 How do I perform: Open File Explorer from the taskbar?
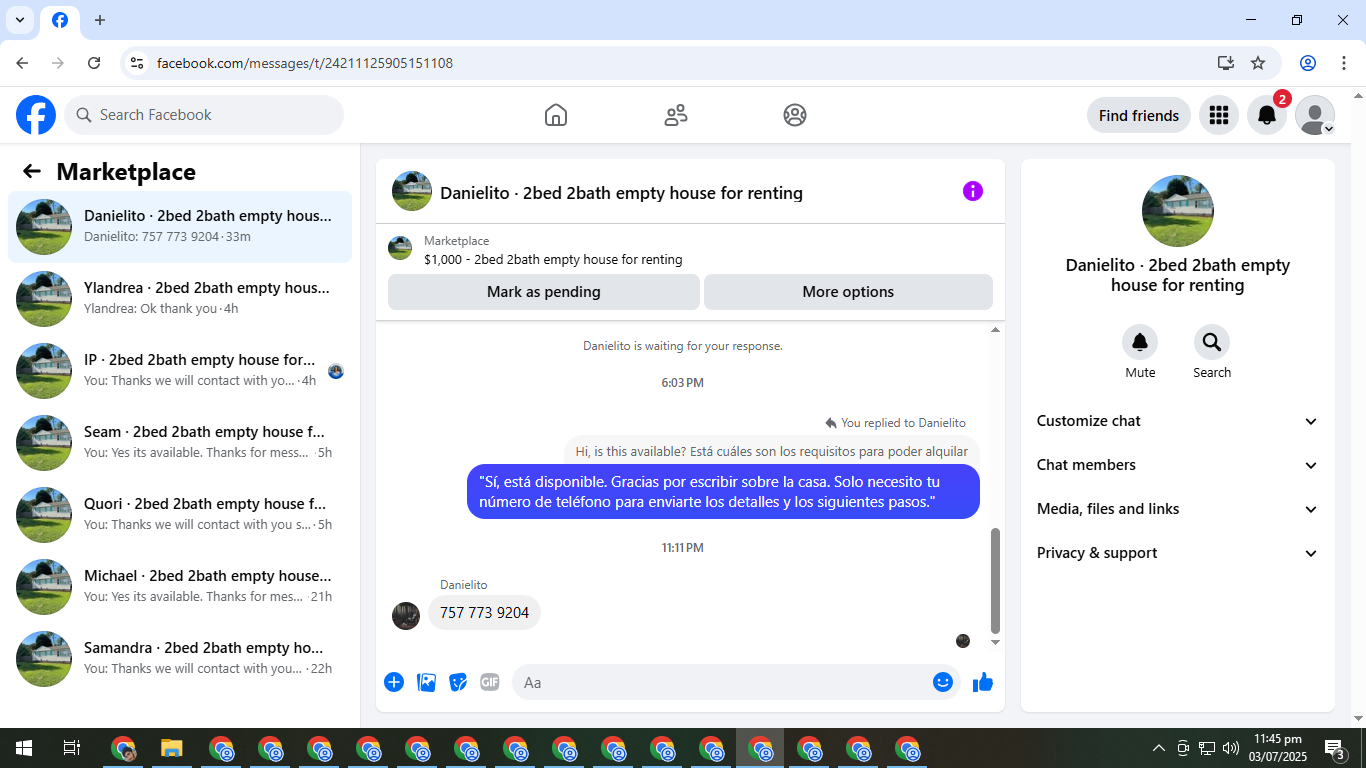coord(172,748)
